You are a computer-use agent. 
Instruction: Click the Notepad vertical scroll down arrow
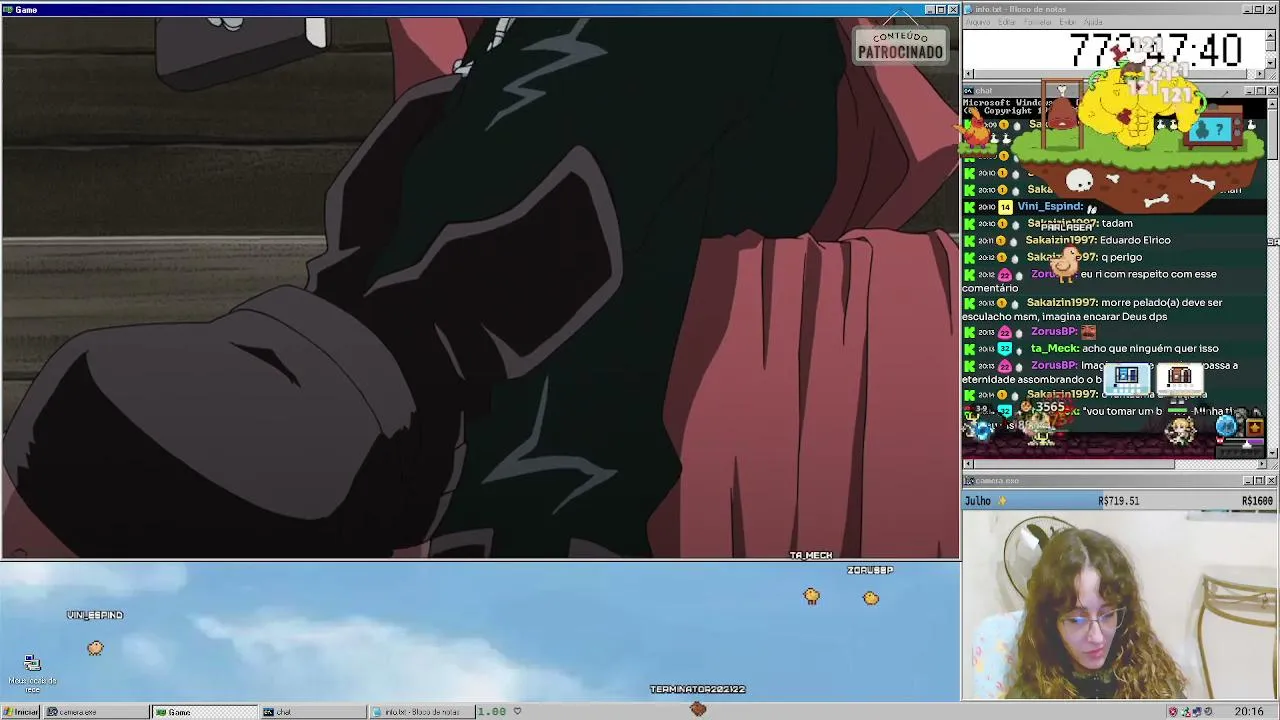coord(1272,64)
